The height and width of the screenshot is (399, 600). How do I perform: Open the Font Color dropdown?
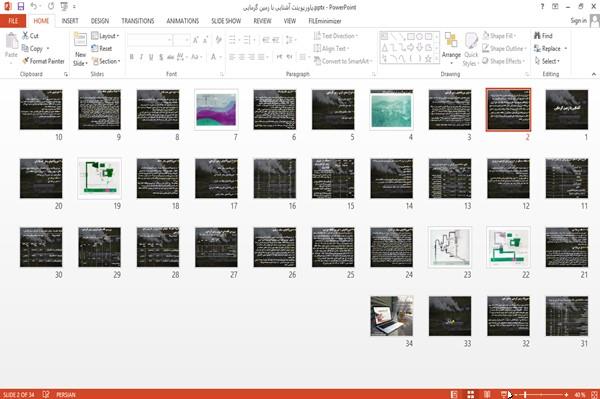[x=220, y=57]
